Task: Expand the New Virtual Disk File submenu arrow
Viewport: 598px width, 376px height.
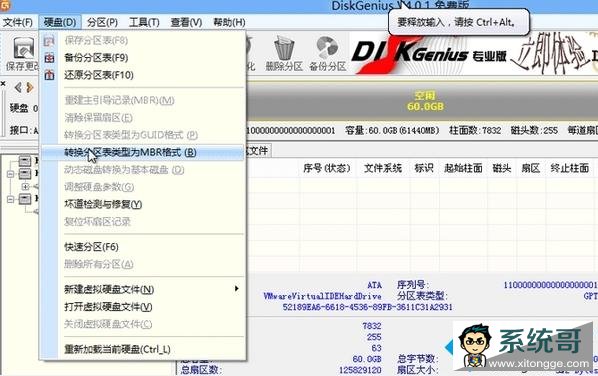Action: (236, 289)
